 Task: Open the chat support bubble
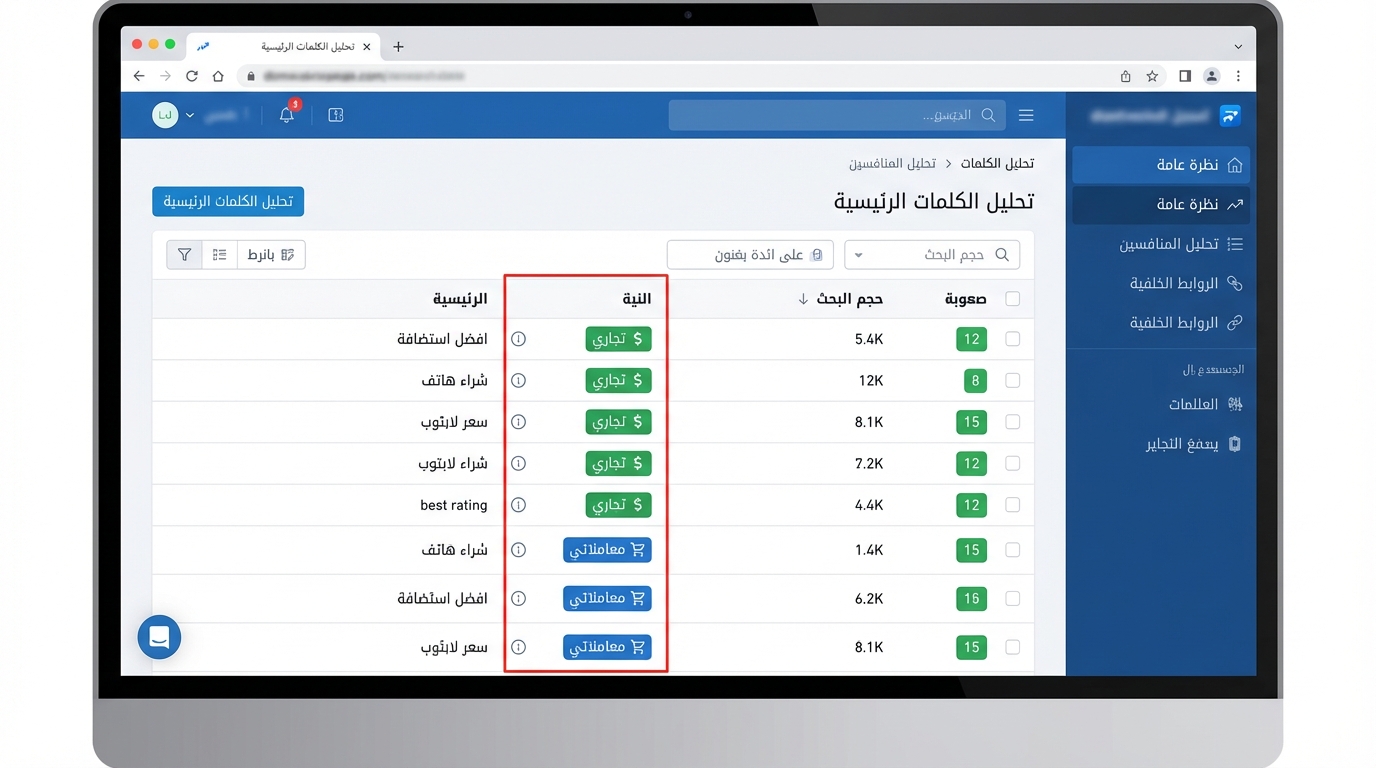pos(159,637)
